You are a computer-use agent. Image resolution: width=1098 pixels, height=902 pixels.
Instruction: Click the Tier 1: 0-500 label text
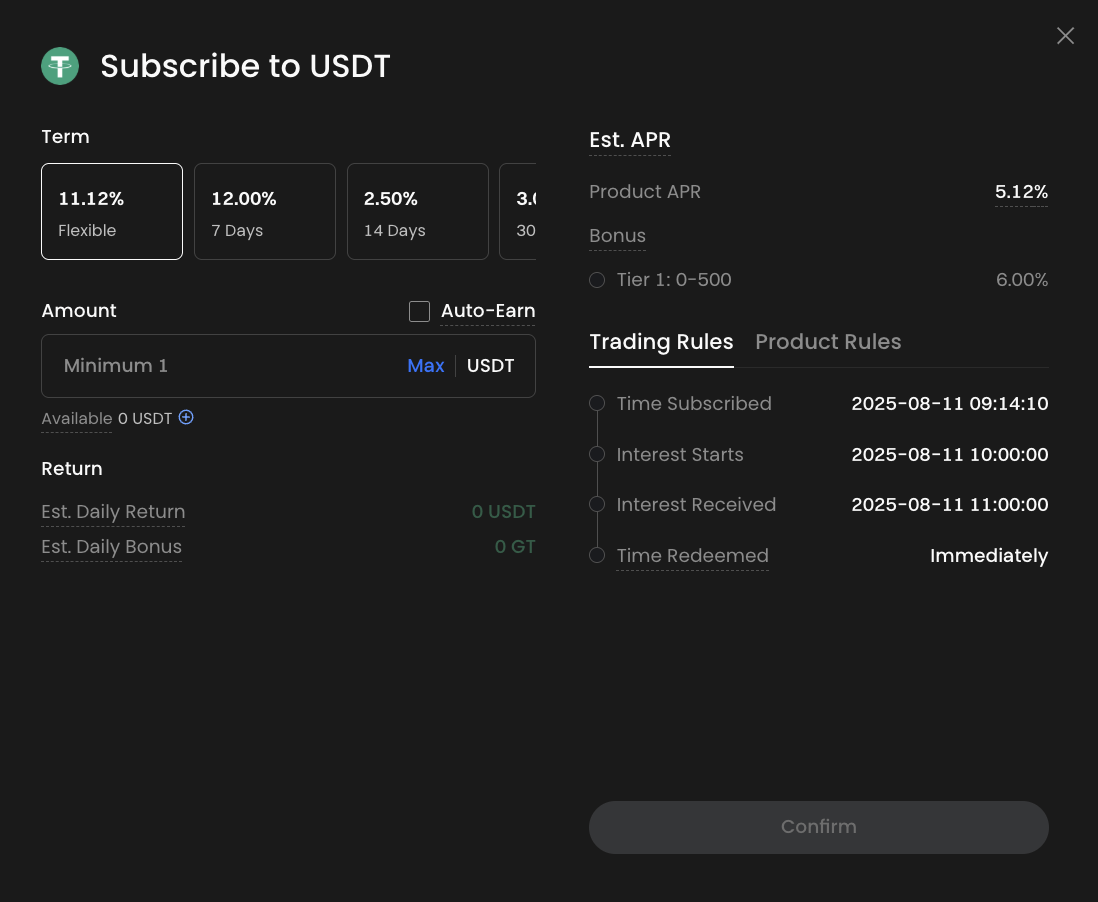point(674,280)
